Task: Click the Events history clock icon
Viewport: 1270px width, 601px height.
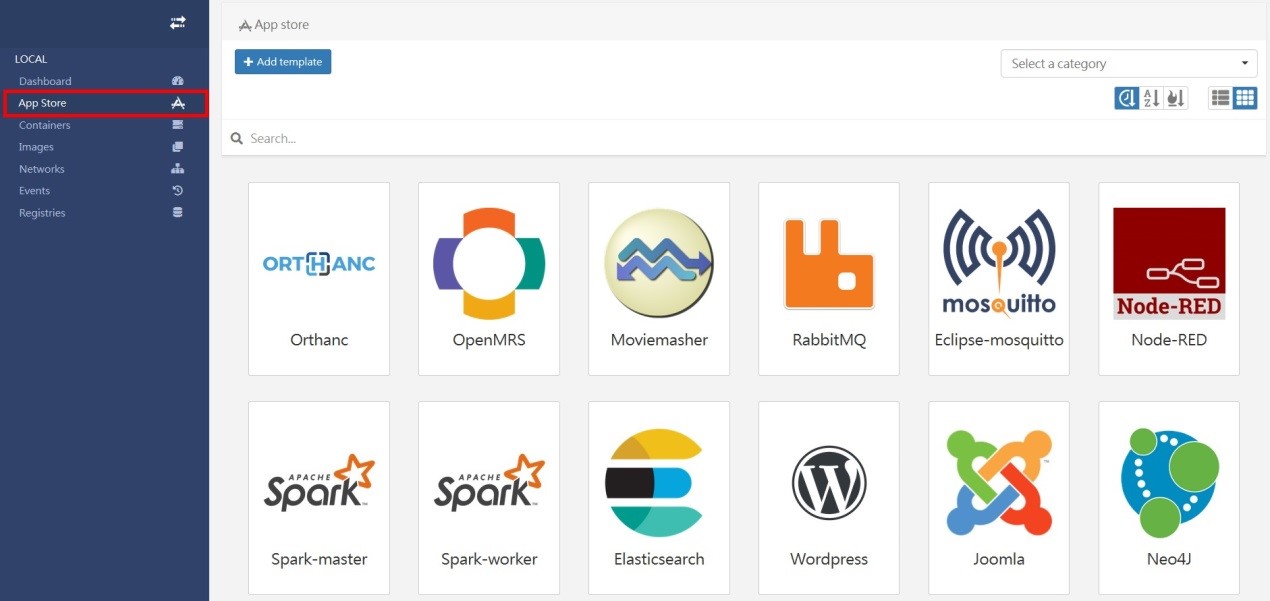Action: pyautogui.click(x=177, y=190)
